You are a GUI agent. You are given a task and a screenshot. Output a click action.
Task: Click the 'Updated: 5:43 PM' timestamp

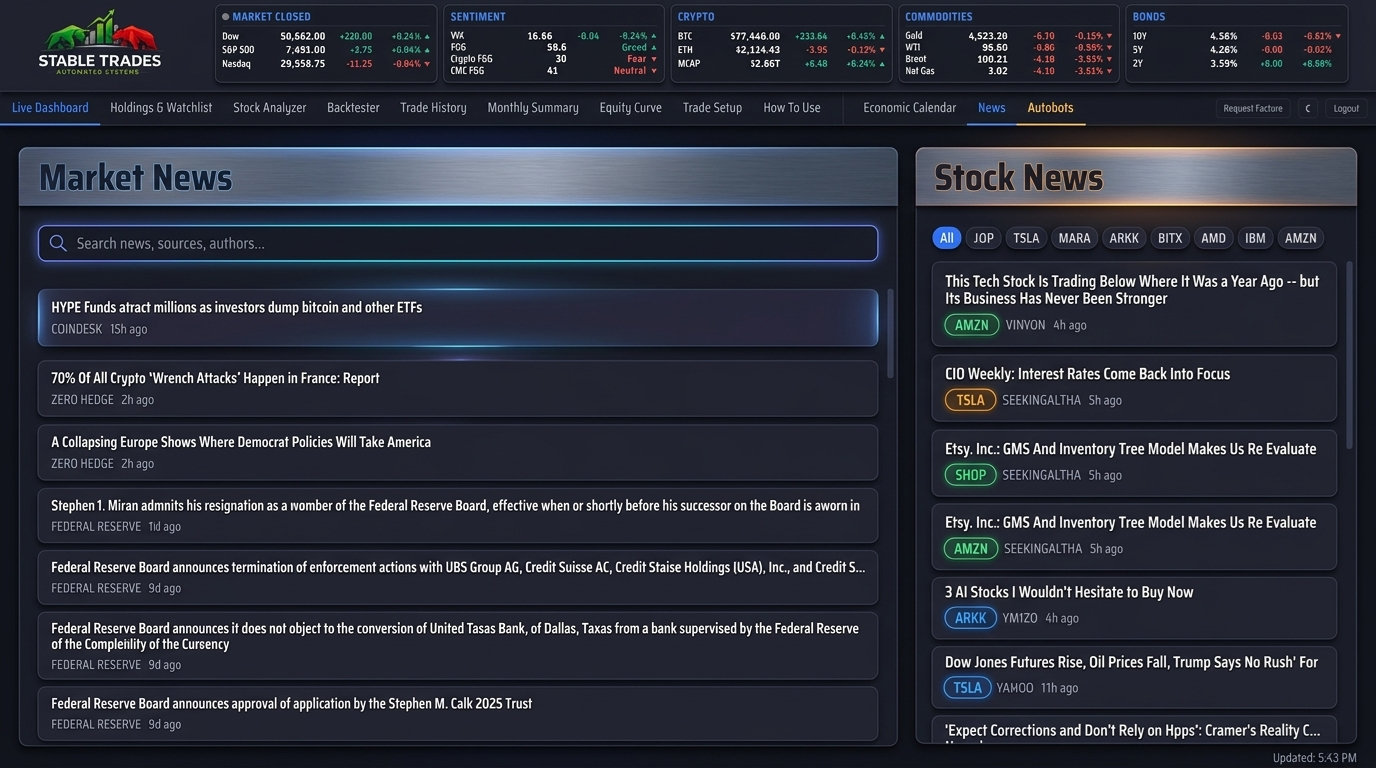(1314, 758)
